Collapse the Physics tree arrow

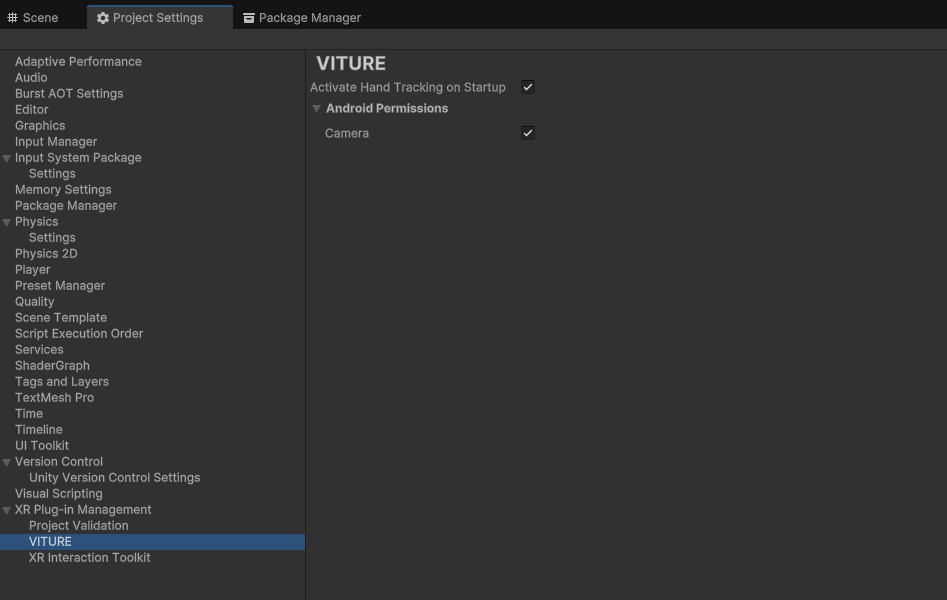point(7,222)
